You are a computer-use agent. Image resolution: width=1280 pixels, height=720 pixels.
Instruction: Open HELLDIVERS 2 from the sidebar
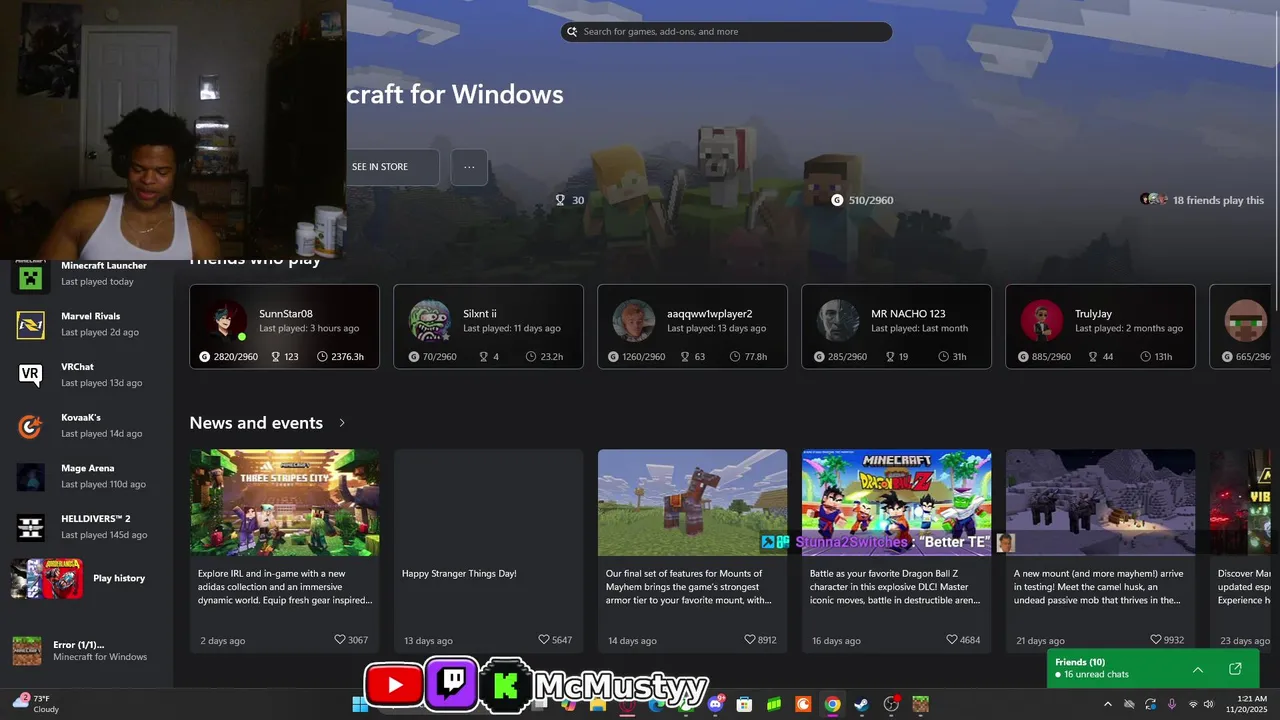click(x=86, y=527)
